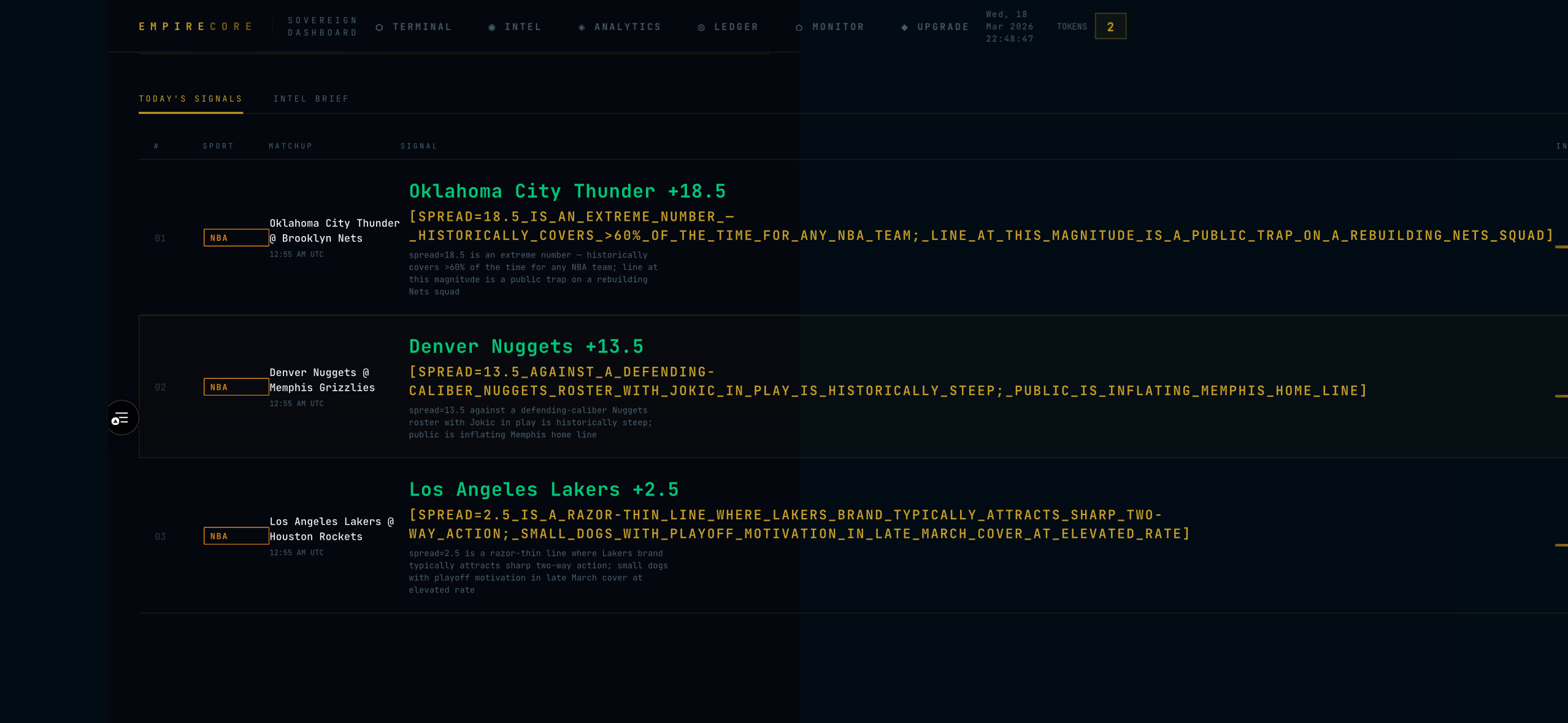Sort by the Sport column header
This screenshot has height=723, width=1568.
click(218, 146)
